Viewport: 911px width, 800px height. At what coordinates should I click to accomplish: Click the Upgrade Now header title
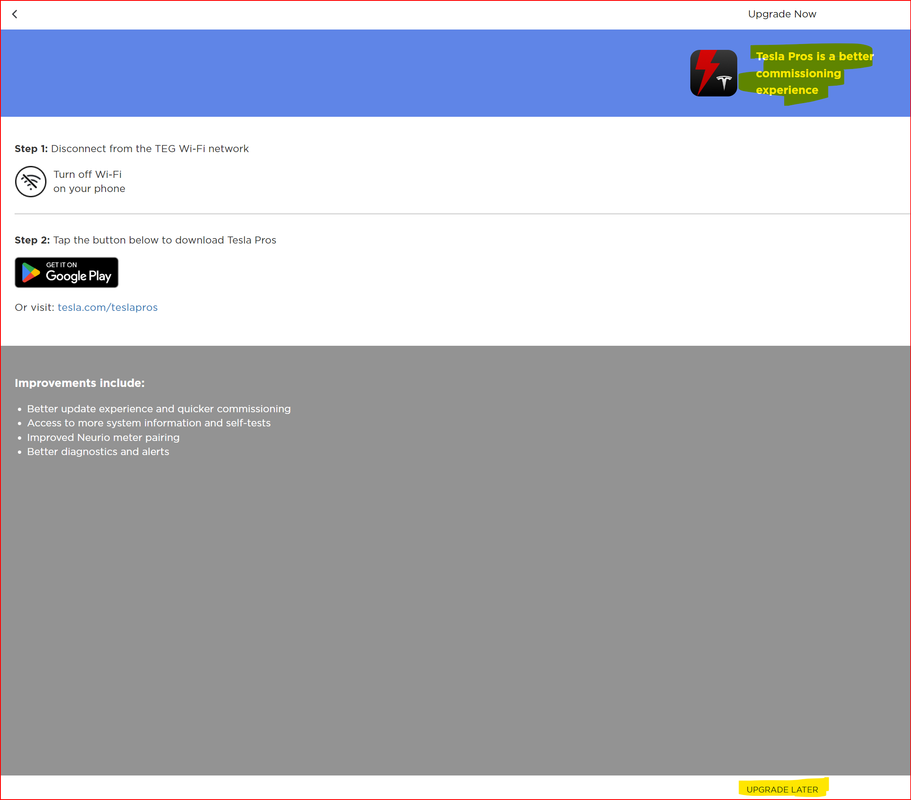point(782,14)
